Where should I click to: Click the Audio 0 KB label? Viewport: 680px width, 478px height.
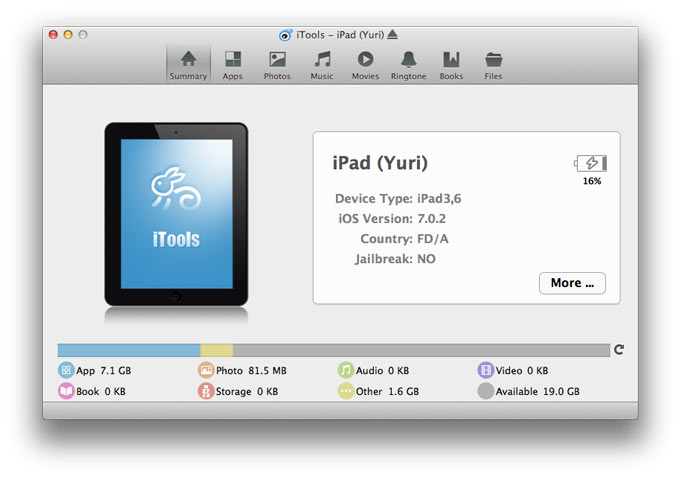tap(382, 370)
